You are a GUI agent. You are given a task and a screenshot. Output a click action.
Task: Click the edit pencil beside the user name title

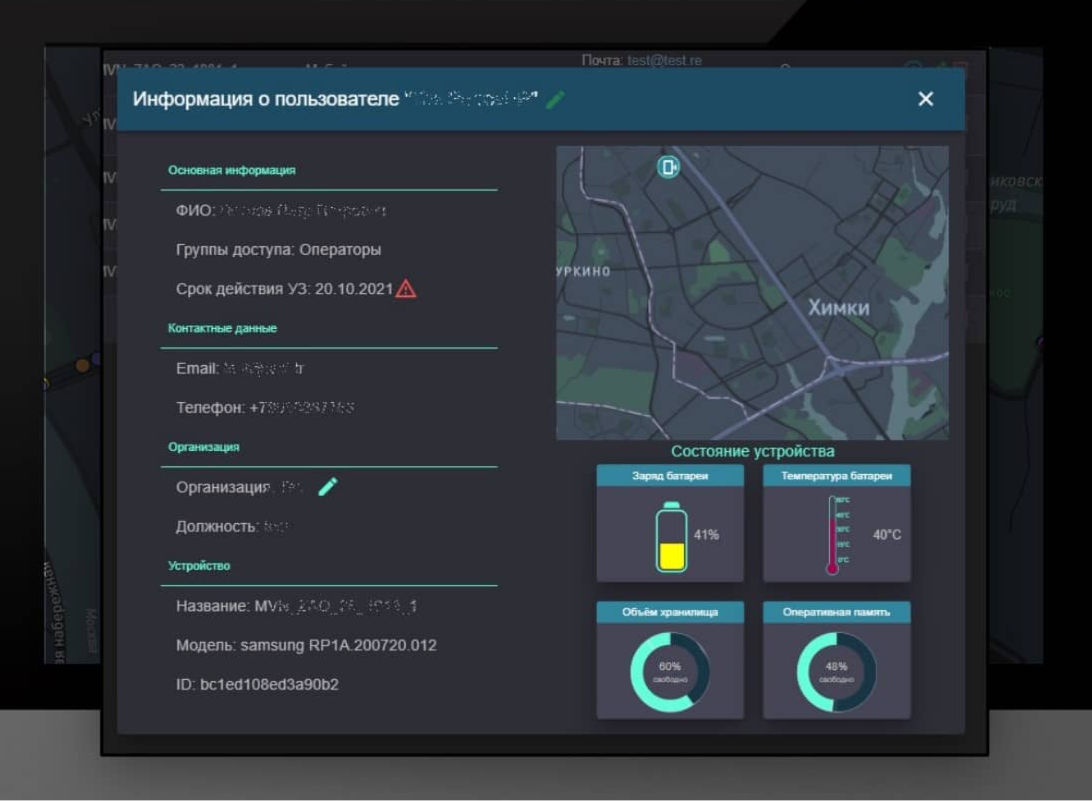click(x=555, y=99)
